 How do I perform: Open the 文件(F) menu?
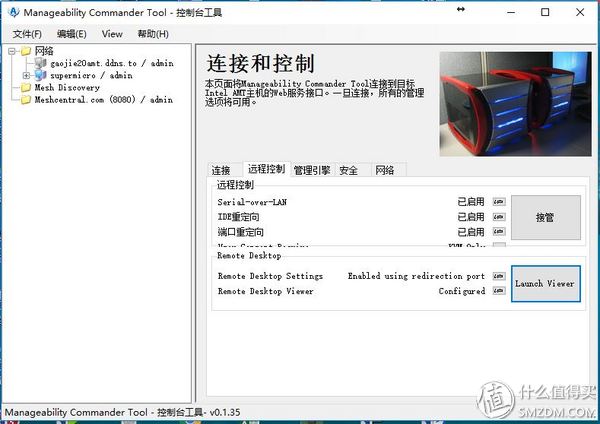(x=27, y=34)
